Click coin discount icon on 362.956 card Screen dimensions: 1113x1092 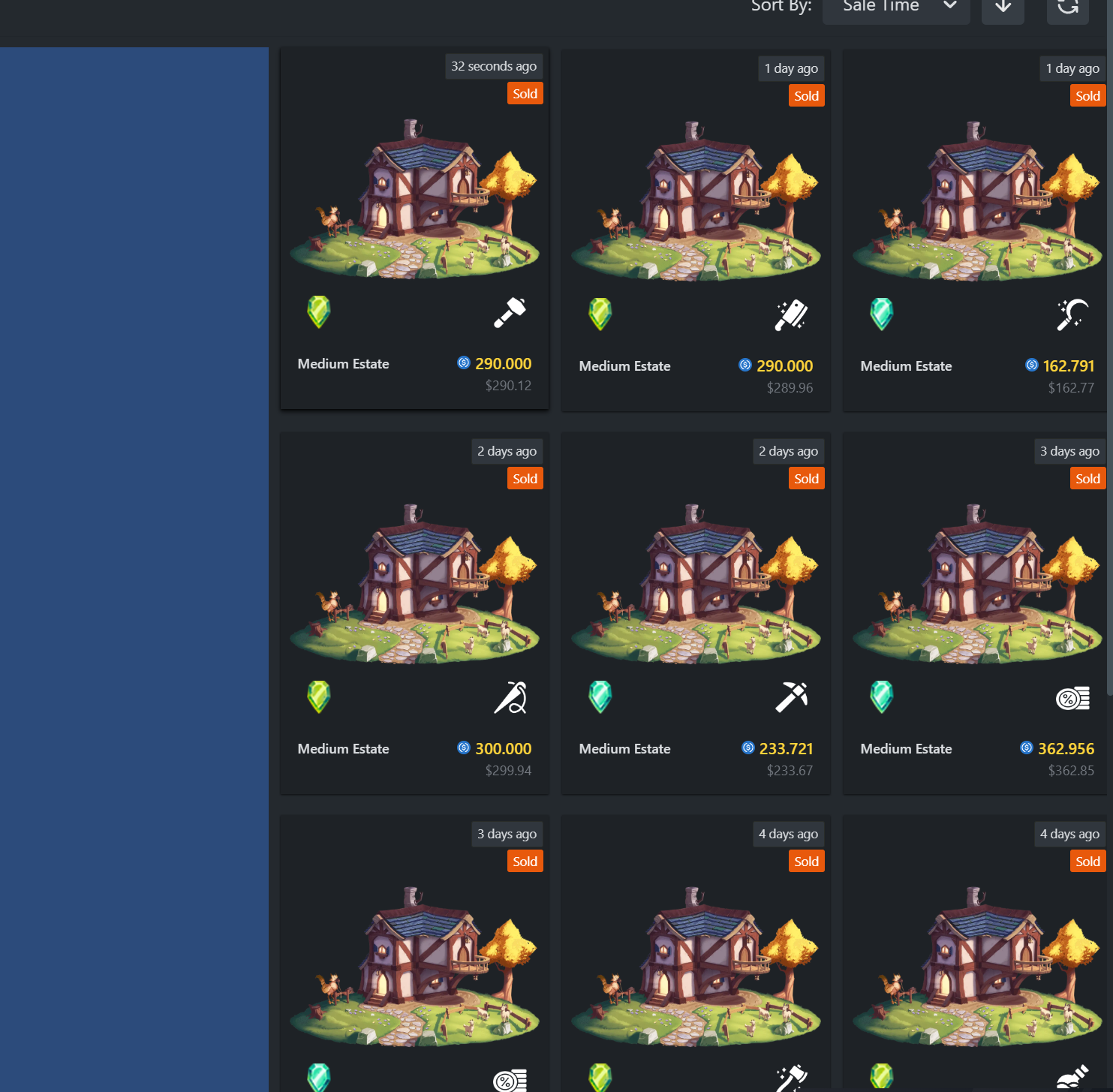[1073, 699]
